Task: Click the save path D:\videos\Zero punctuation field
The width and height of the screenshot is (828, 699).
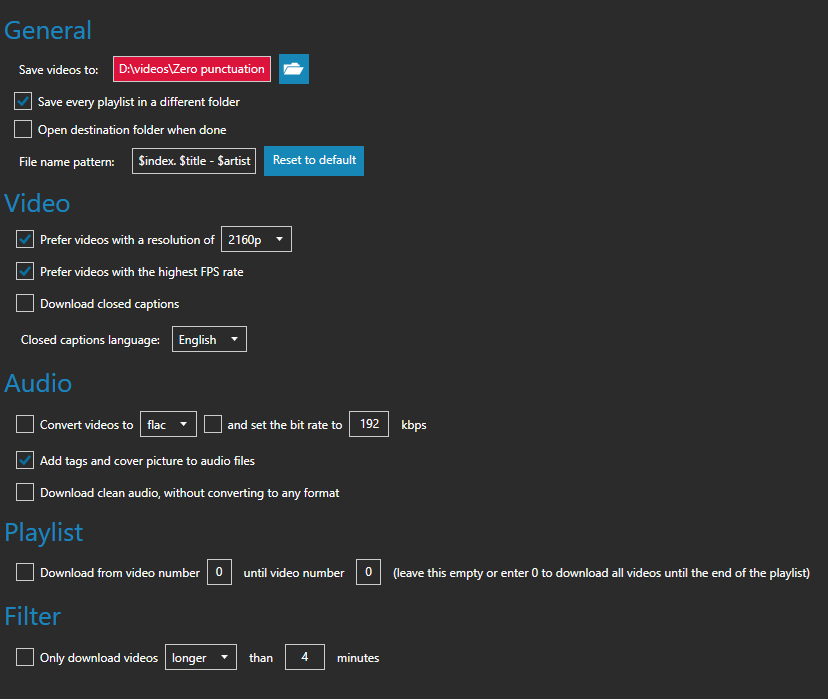Action: point(192,69)
